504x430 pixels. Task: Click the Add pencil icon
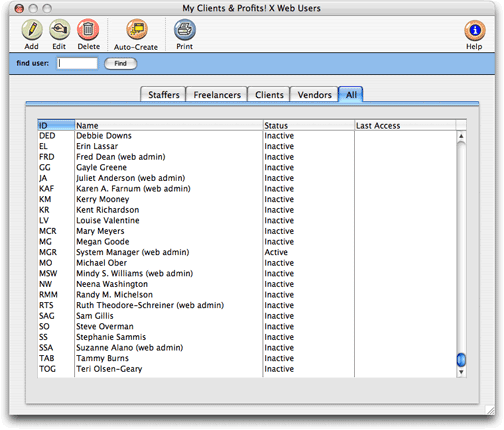tap(32, 30)
